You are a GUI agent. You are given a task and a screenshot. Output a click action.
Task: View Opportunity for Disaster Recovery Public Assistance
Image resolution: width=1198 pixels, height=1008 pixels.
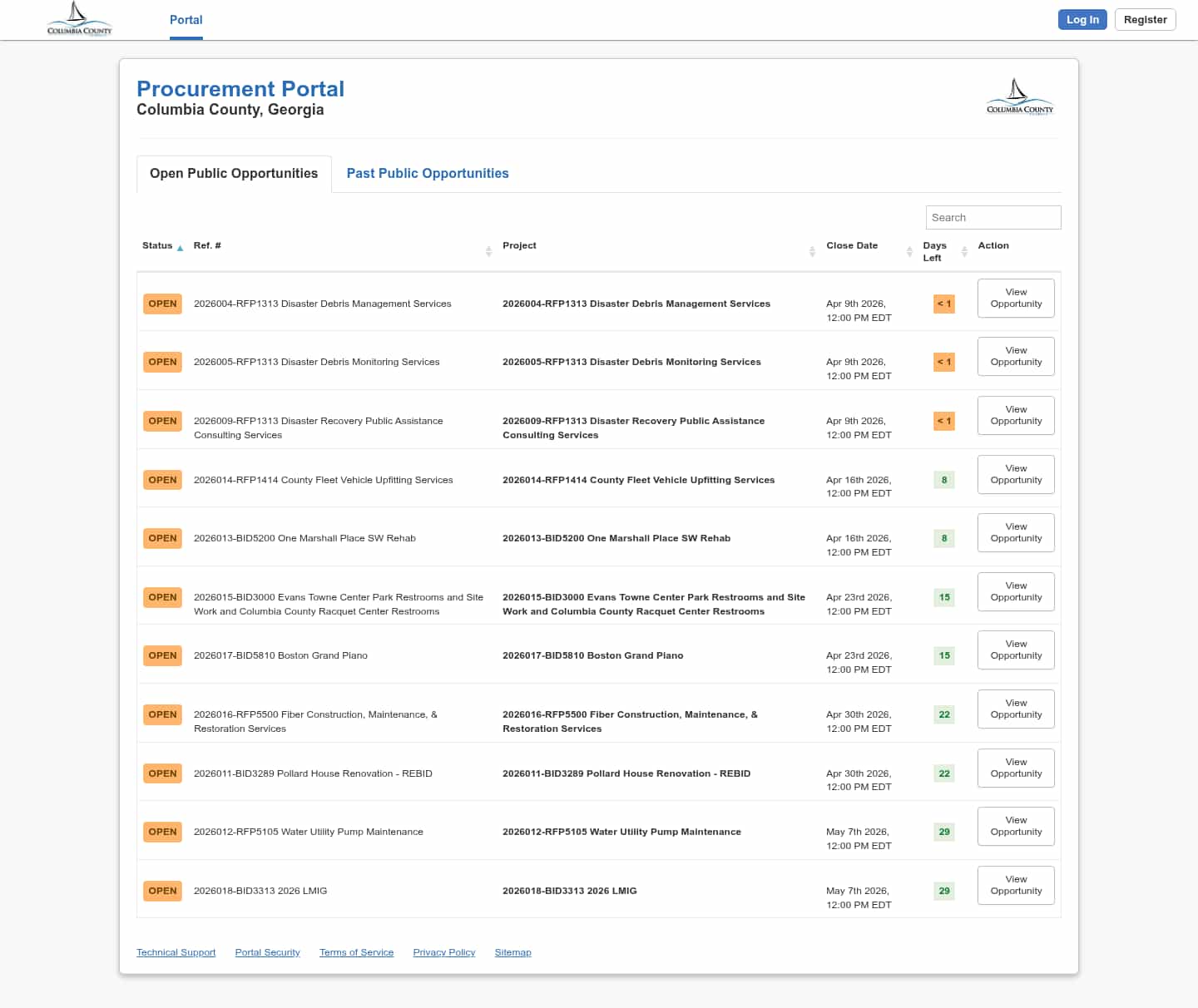click(1016, 415)
